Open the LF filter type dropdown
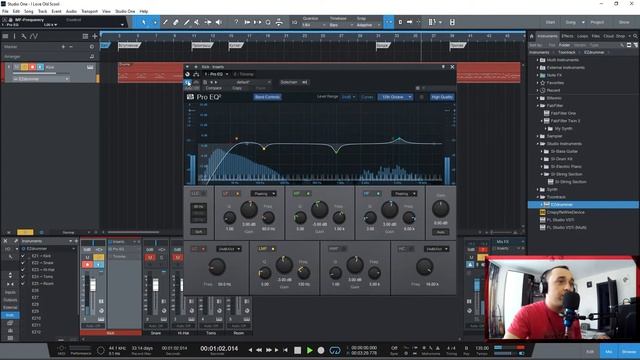 click(264, 193)
